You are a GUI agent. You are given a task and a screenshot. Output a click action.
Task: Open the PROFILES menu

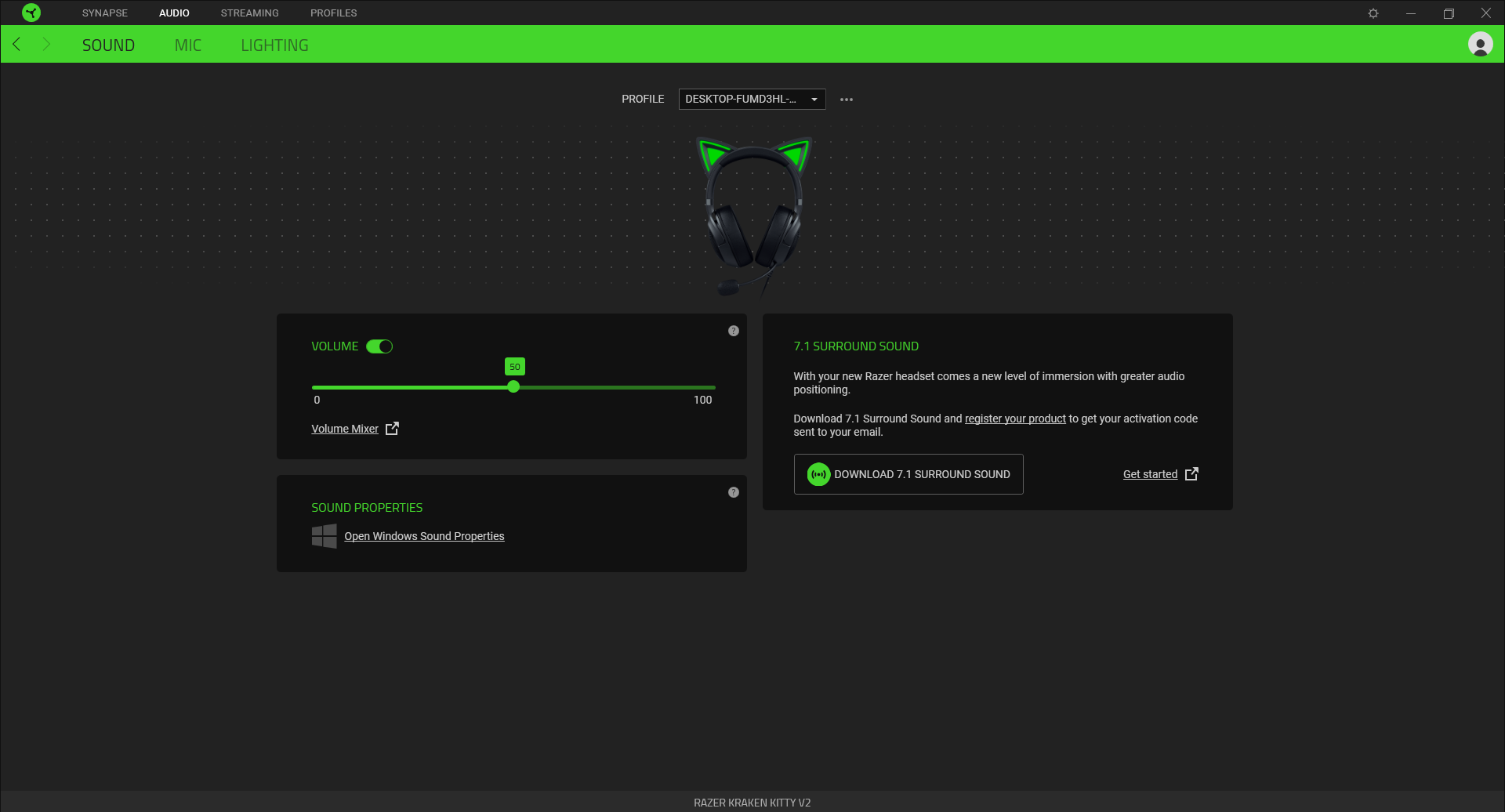click(333, 13)
